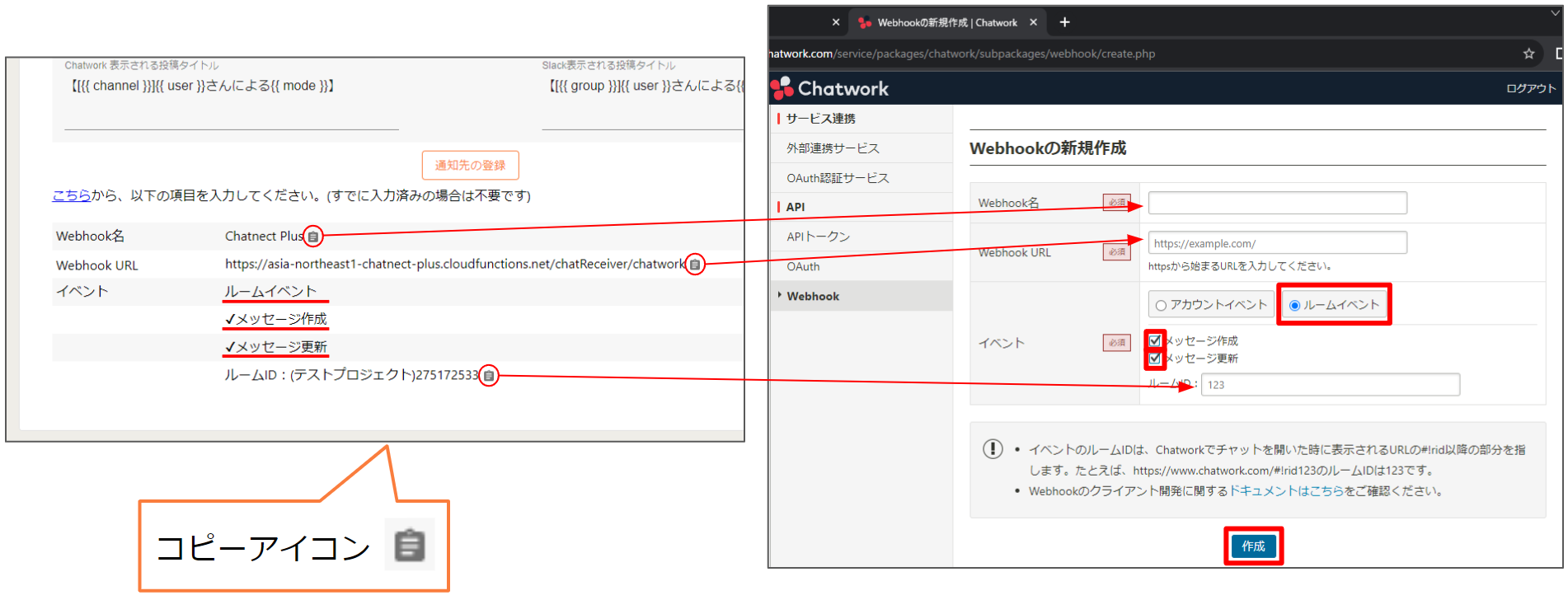Edit the Chatwork 表示される投稿タイトル field
Image resolution: width=1568 pixels, height=600 pixels.
(x=232, y=104)
